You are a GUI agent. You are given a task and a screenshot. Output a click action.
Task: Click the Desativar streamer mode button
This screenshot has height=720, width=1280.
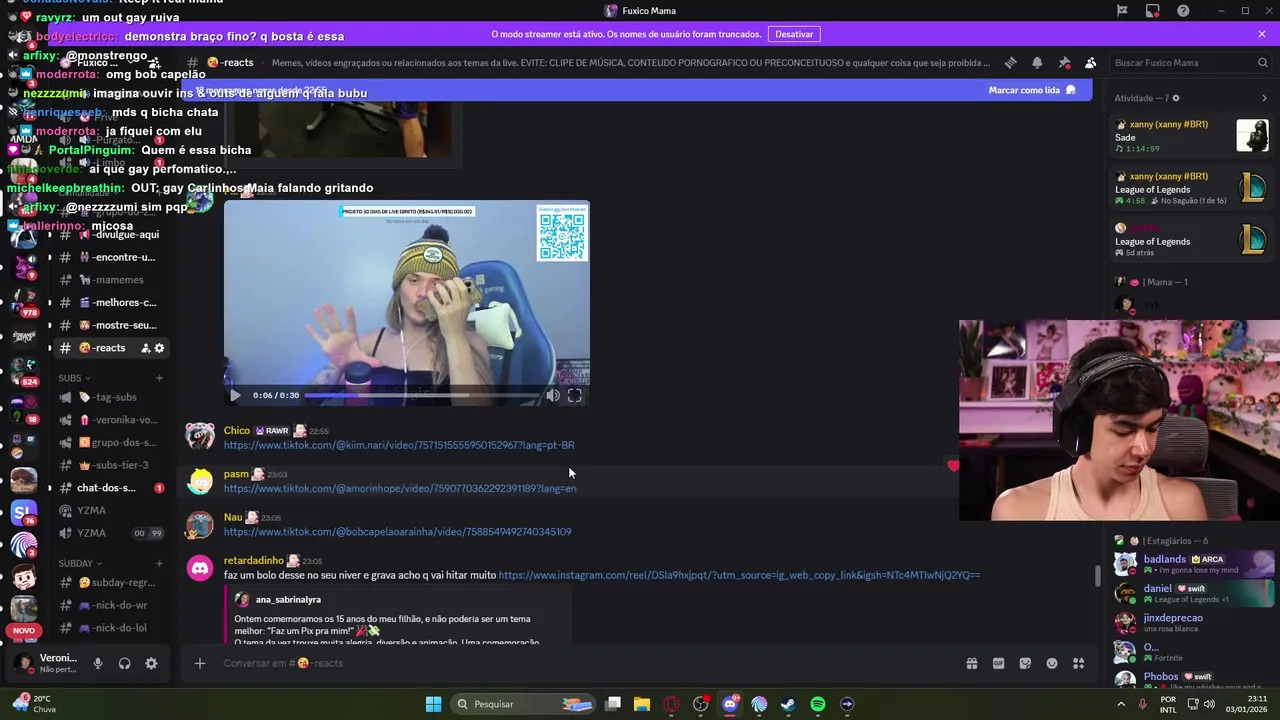tap(794, 34)
